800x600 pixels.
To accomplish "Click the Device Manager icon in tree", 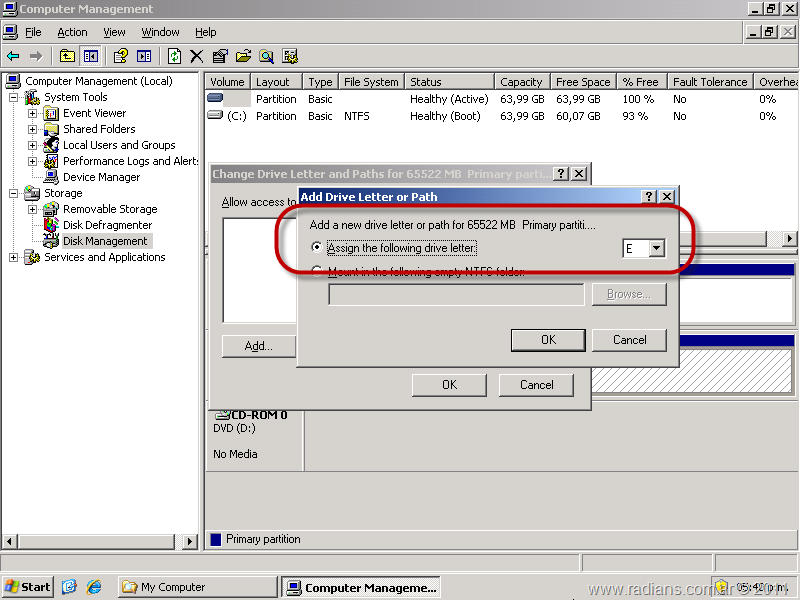I will [x=50, y=177].
